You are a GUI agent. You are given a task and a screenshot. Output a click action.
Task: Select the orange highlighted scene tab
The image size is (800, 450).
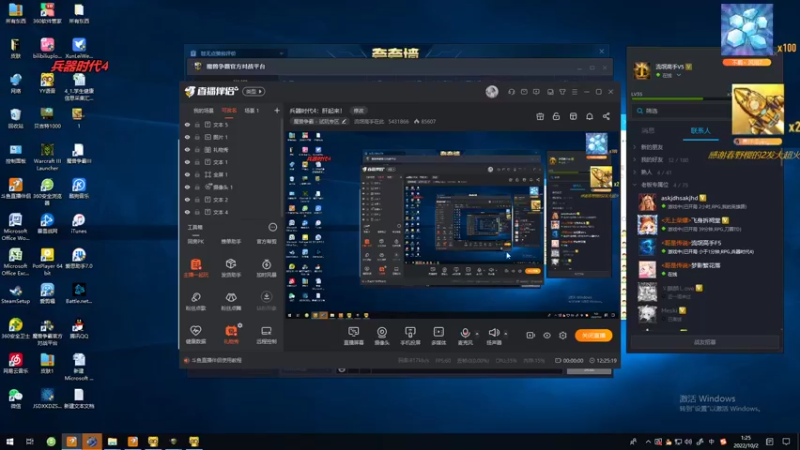pos(229,111)
